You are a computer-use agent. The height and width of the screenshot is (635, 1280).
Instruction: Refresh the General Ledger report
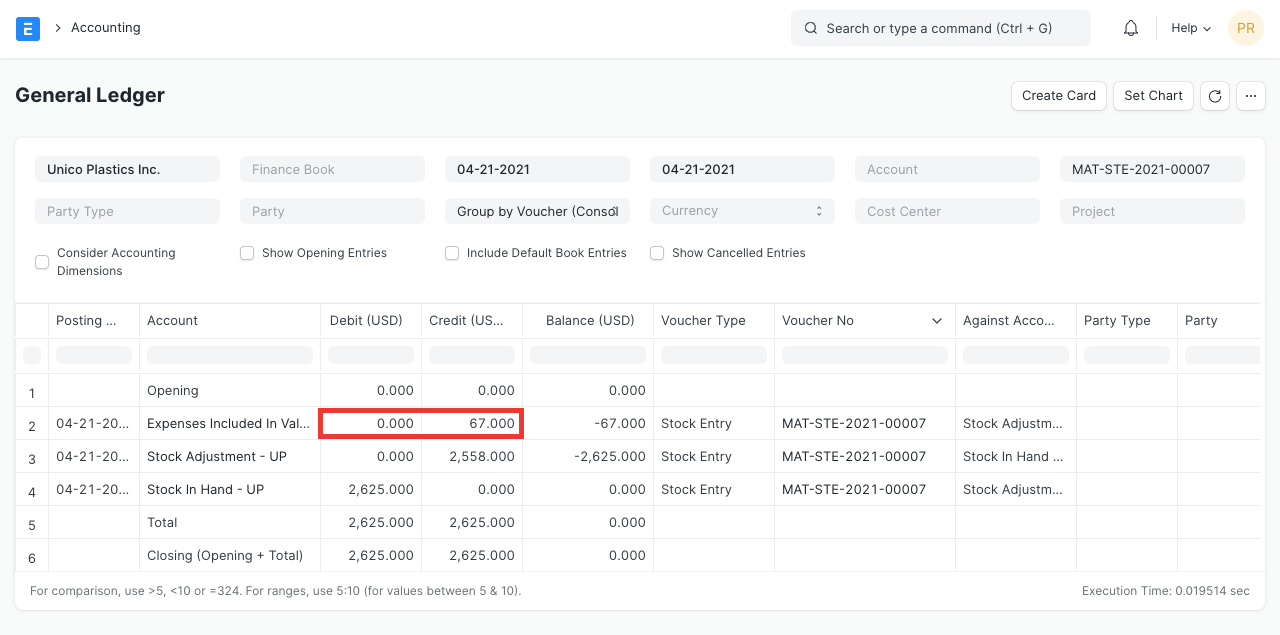click(1214, 95)
